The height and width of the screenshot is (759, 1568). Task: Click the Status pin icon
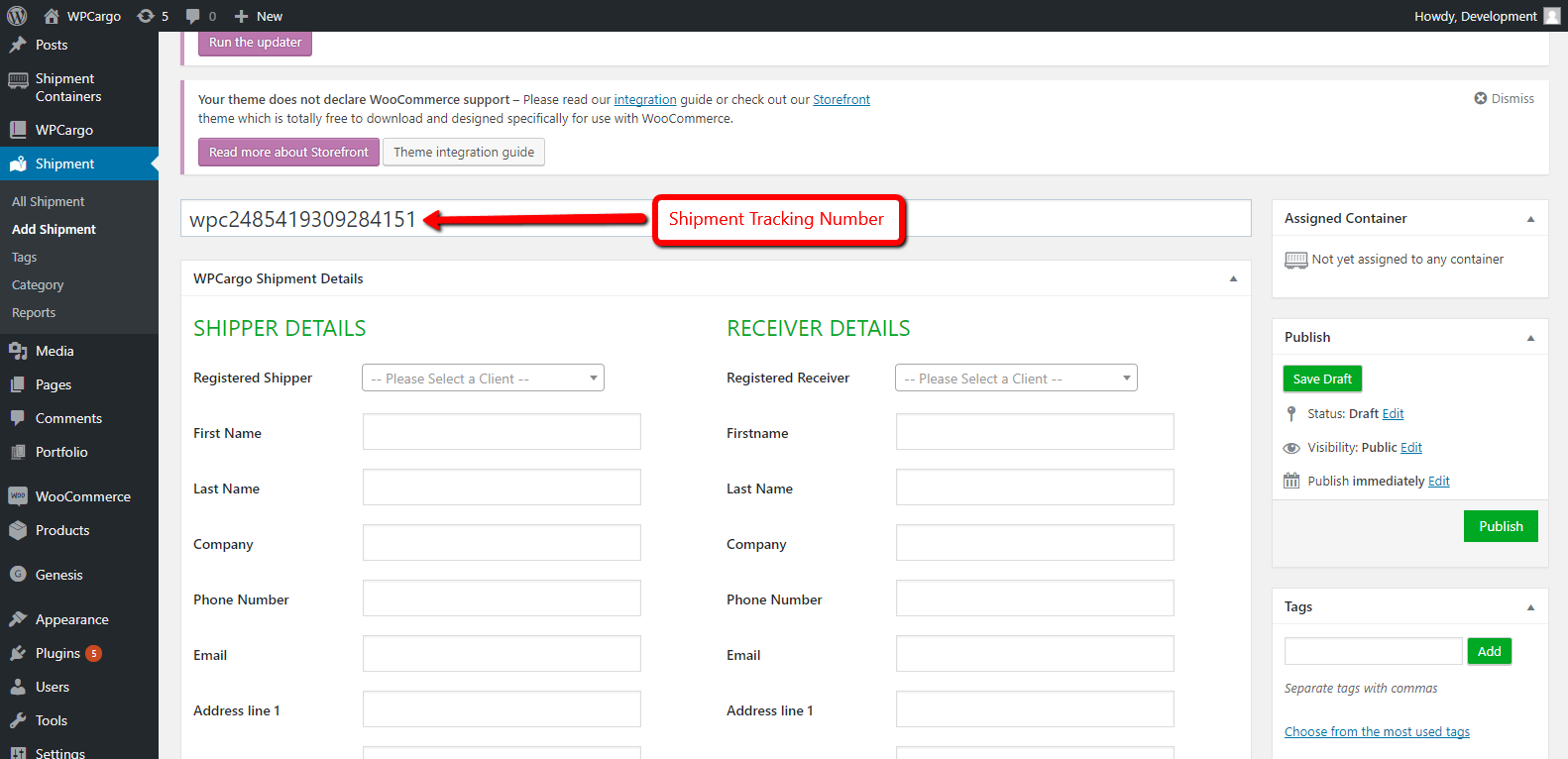pos(1291,413)
